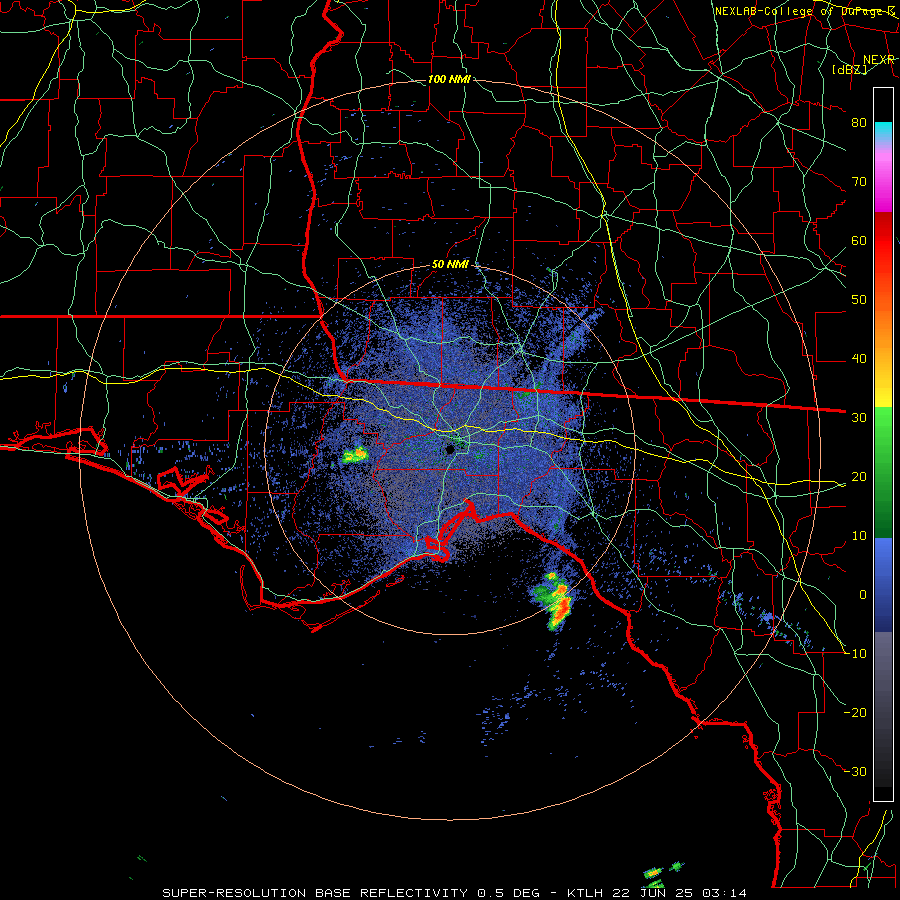The width and height of the screenshot is (900, 900).
Task: Click the 70 value on the dBZ scale
Action: (859, 182)
